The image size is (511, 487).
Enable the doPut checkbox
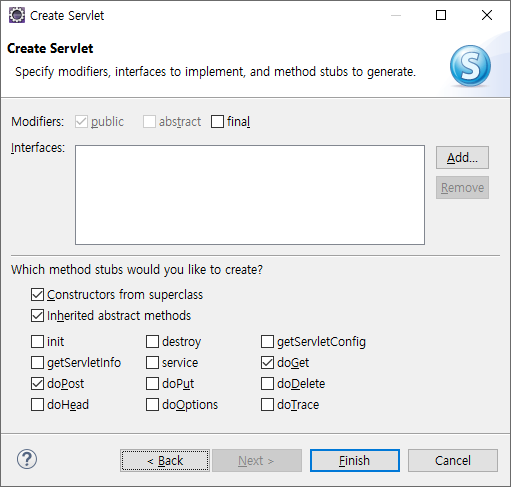152,384
